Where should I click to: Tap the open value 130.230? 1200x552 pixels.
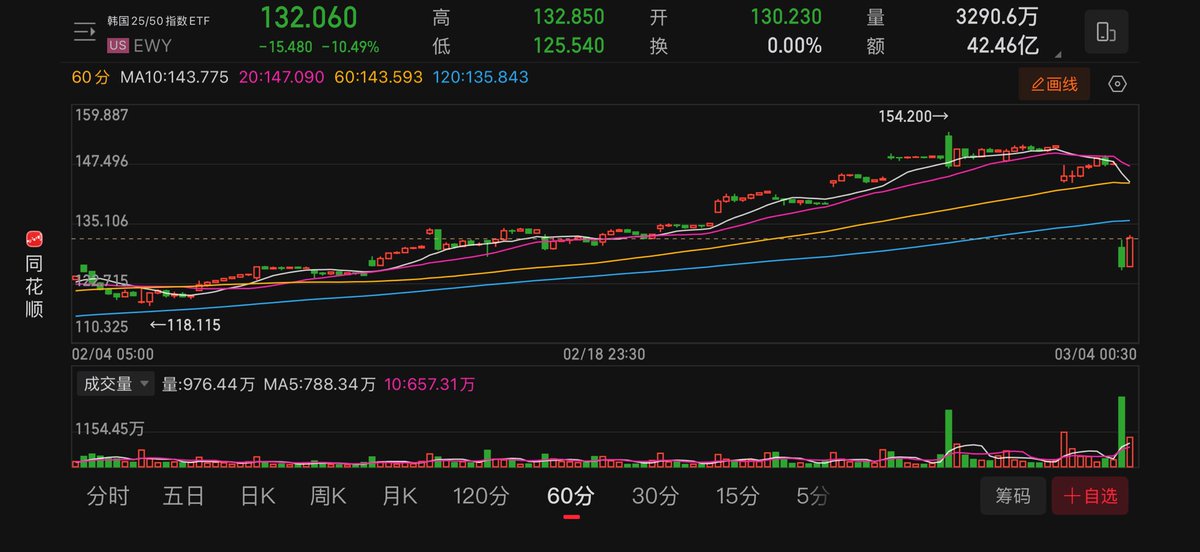[785, 17]
